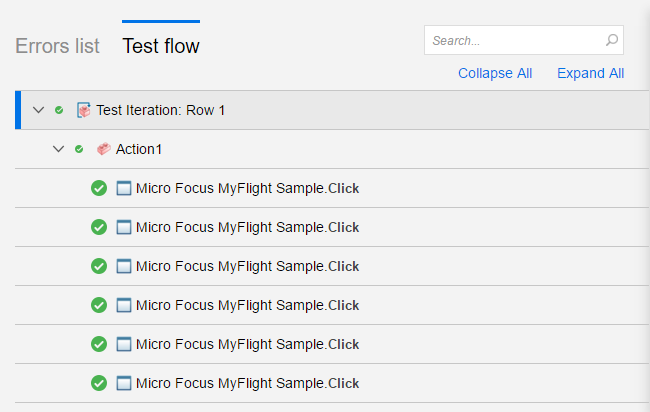The image size is (650, 412).
Task: Select the first Micro Focus MyFlight Sample.Click step
Action: 247,188
